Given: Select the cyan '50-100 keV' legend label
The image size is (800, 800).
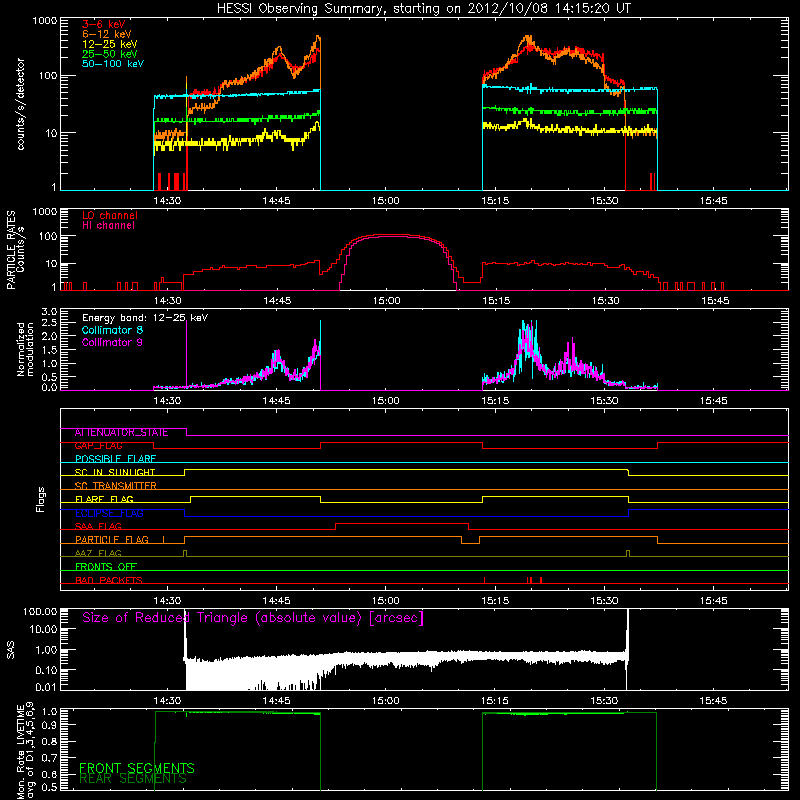Looking at the screenshot, I should 113,64.
